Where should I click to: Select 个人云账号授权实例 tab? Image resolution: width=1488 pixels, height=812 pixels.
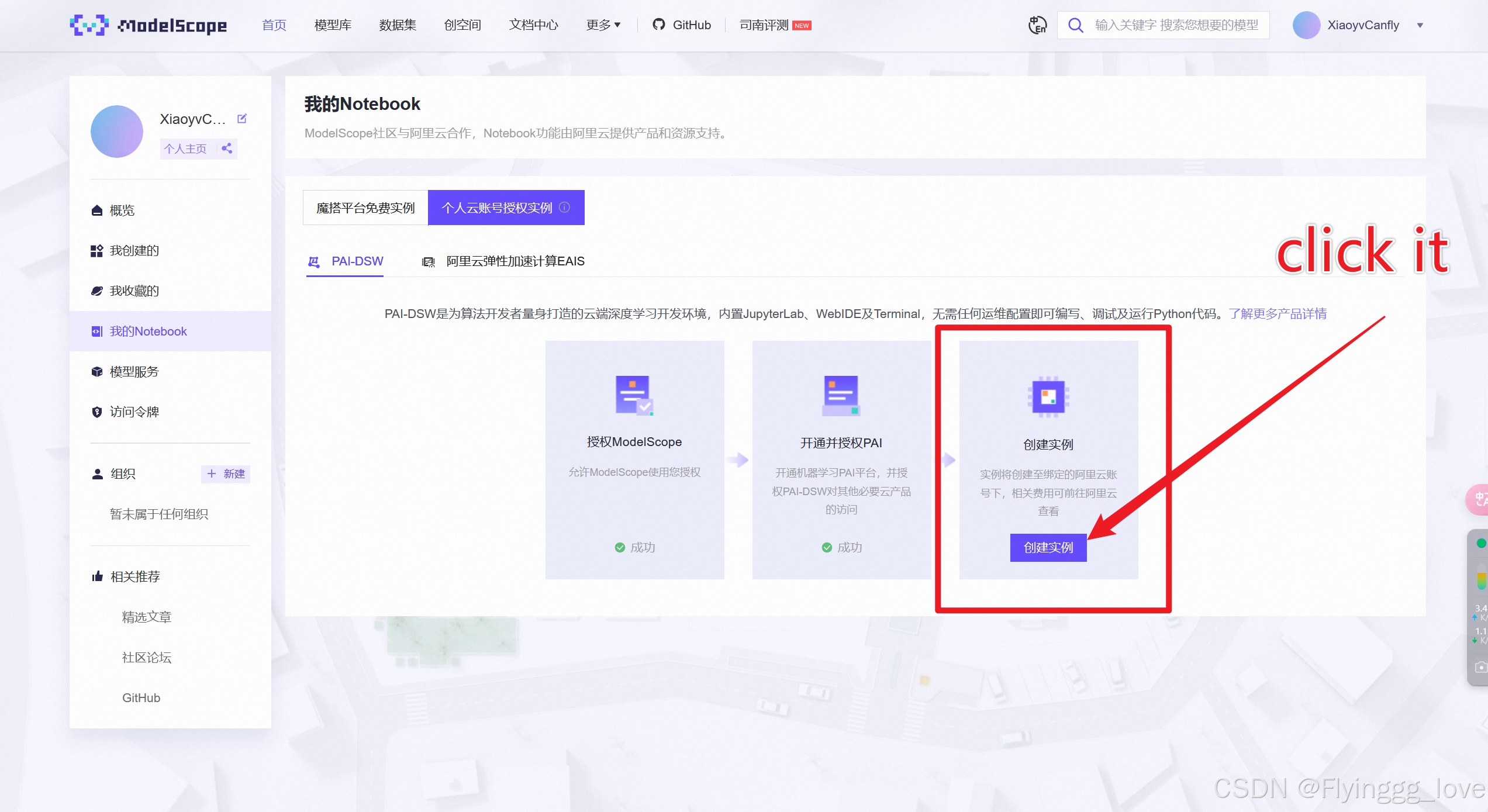click(x=506, y=208)
